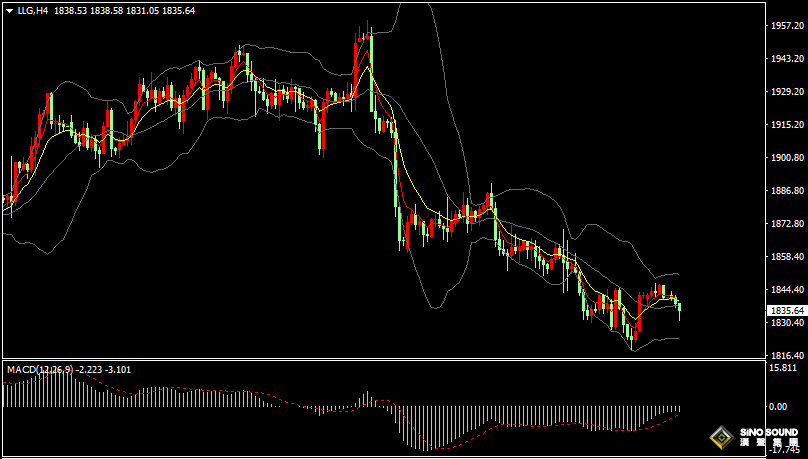Click the 1816.40 price axis label
This screenshot has width=808, height=459.
[785, 355]
